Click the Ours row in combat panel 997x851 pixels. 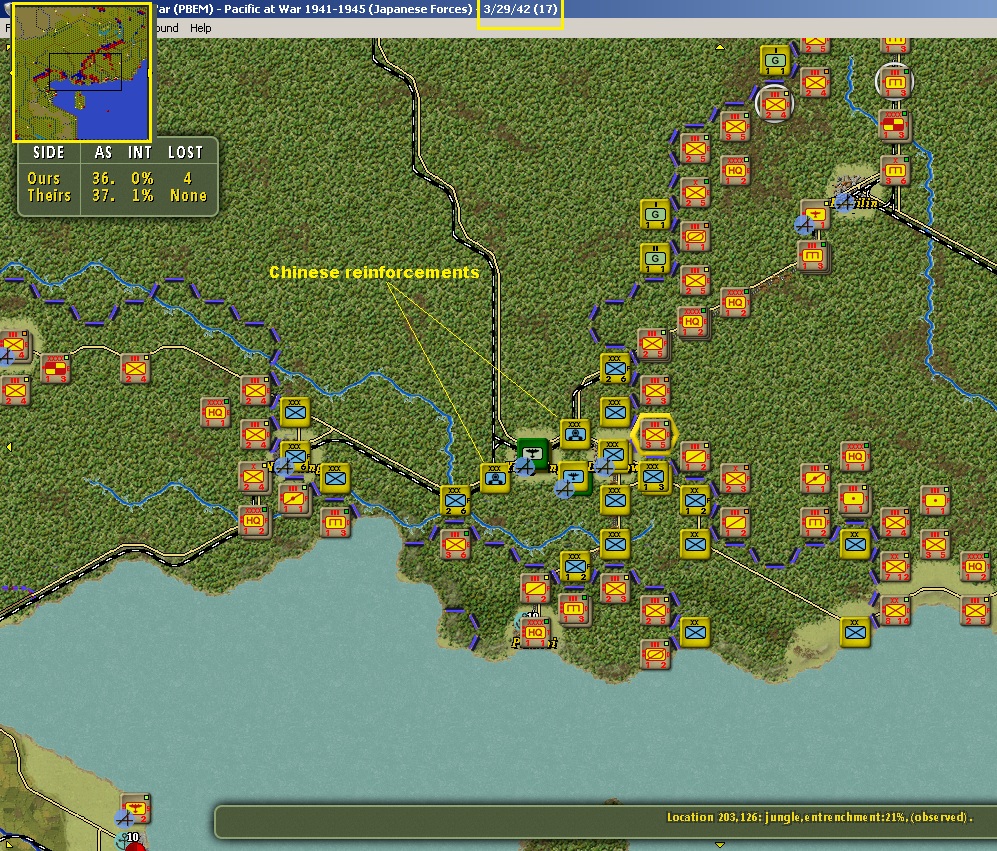coord(117,178)
